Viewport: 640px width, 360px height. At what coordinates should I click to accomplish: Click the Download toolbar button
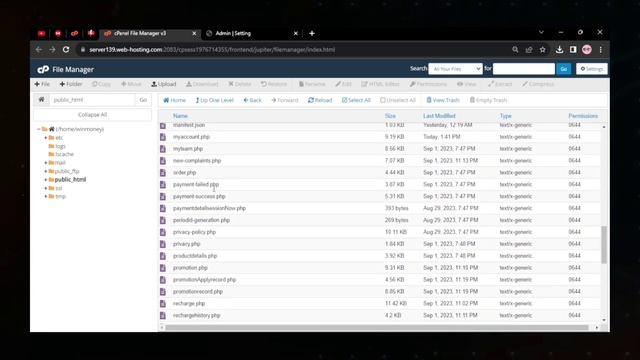(x=202, y=84)
